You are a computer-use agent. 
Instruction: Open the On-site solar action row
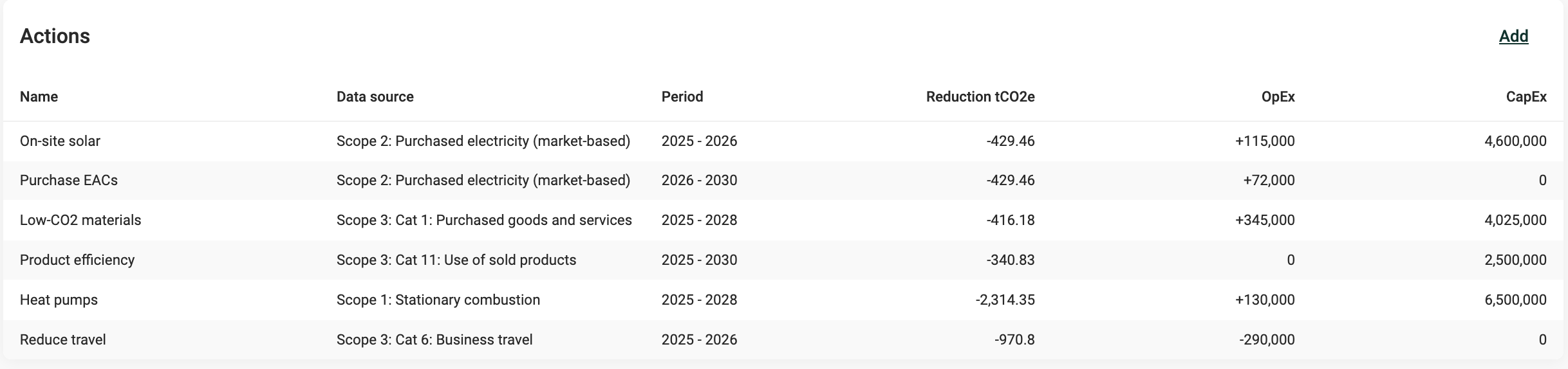coord(60,141)
